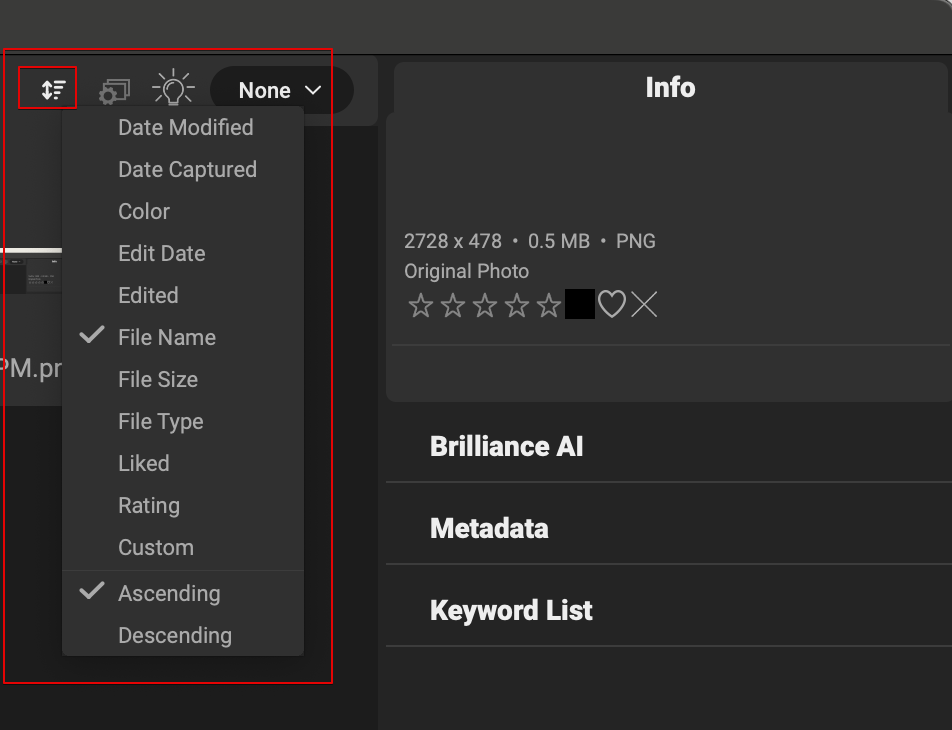Expand the Metadata section

point(489,528)
